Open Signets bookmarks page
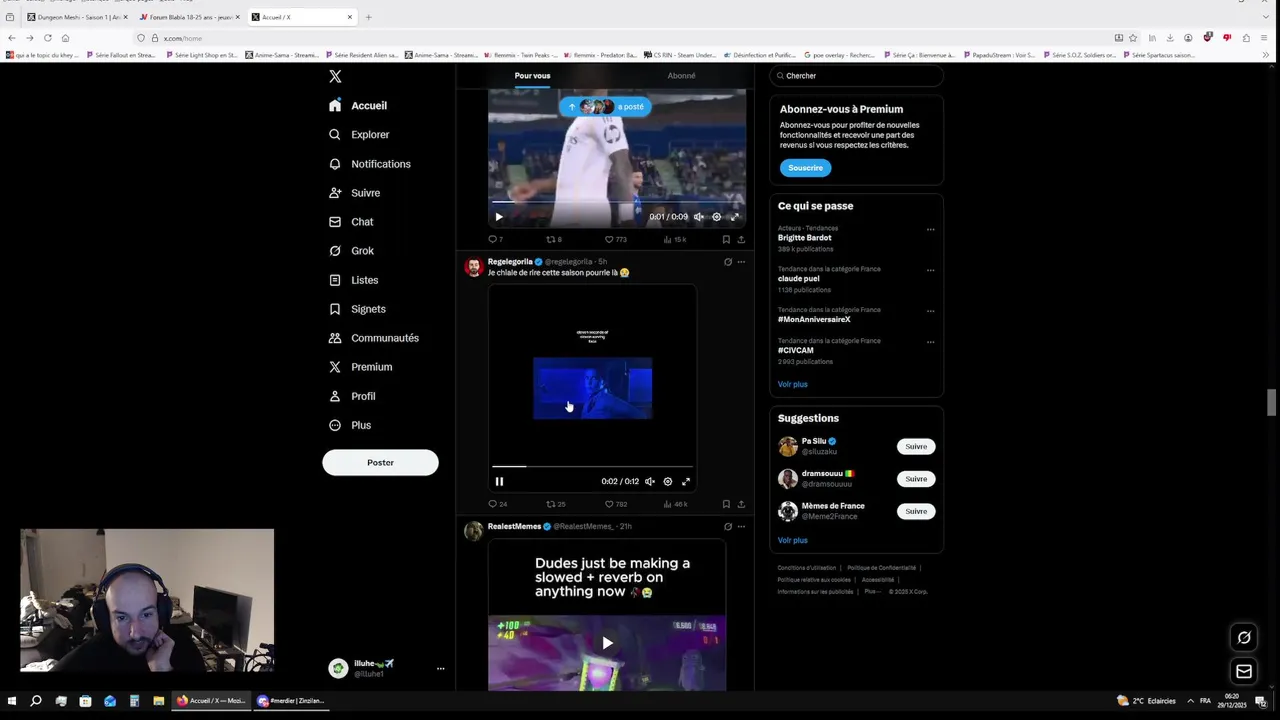1280x720 pixels. [357, 309]
